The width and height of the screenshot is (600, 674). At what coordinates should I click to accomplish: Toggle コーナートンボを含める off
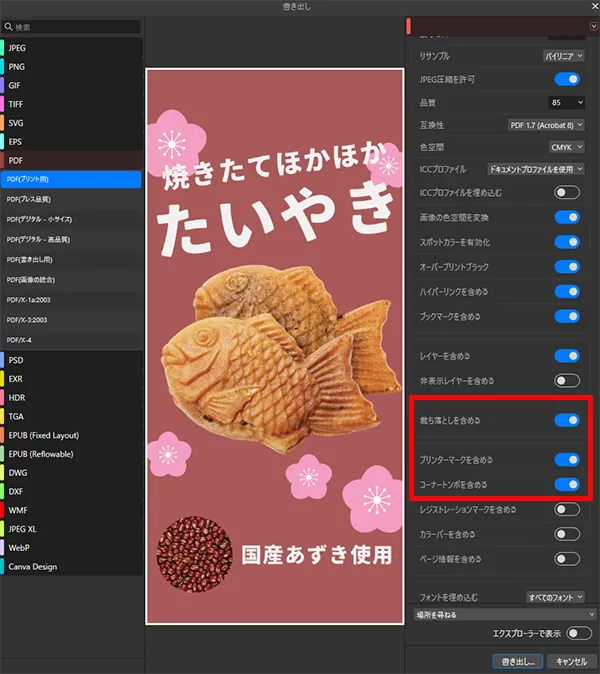[x=567, y=485]
